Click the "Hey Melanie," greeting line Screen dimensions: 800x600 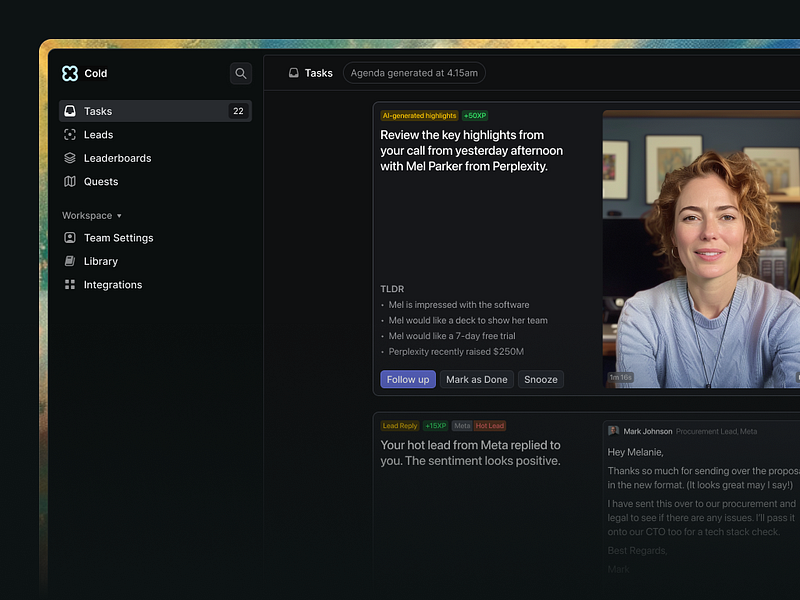pyautogui.click(x=635, y=452)
